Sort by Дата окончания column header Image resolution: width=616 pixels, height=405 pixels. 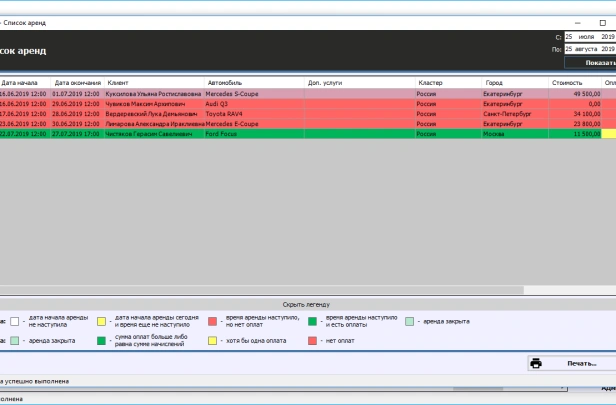[x=77, y=82]
